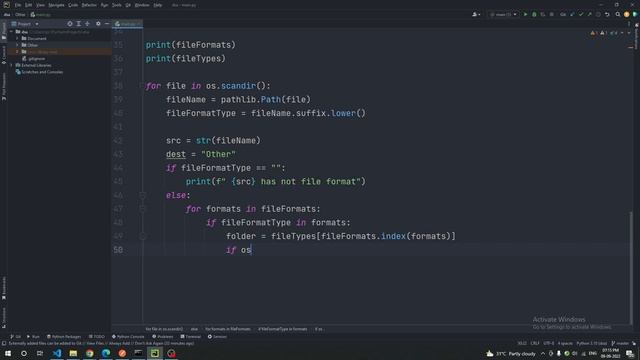Click Python interpreter in status bar
The height and width of the screenshot is (360, 640).
coord(592,343)
